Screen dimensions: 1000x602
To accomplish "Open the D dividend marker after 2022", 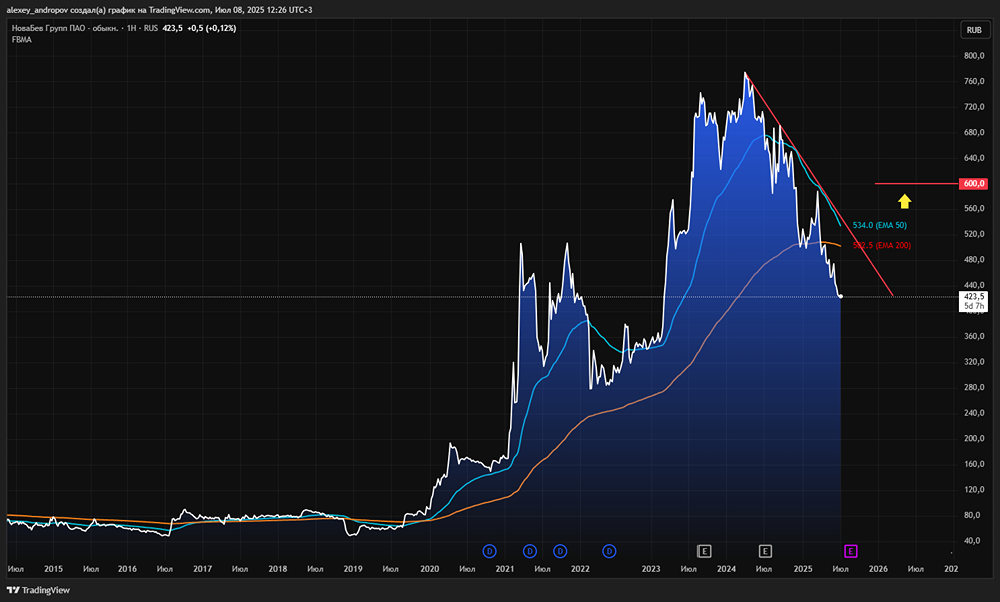I will click(609, 551).
